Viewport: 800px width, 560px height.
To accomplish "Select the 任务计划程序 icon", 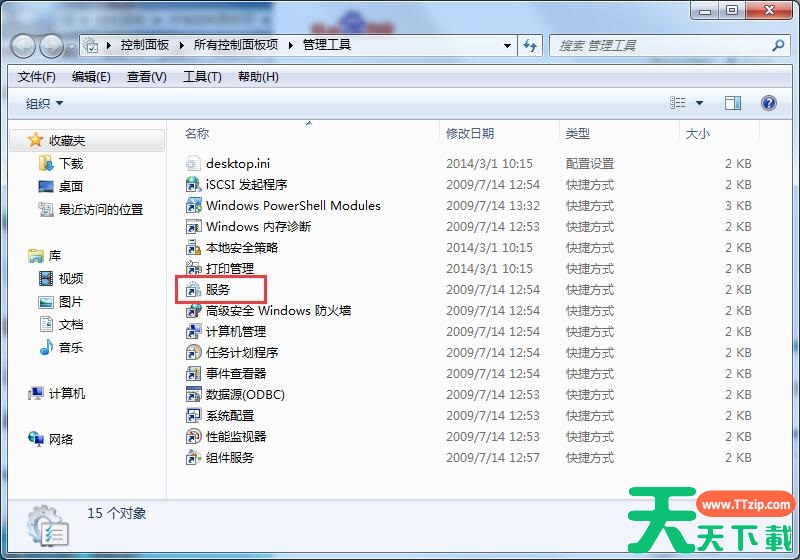I will tap(193, 352).
